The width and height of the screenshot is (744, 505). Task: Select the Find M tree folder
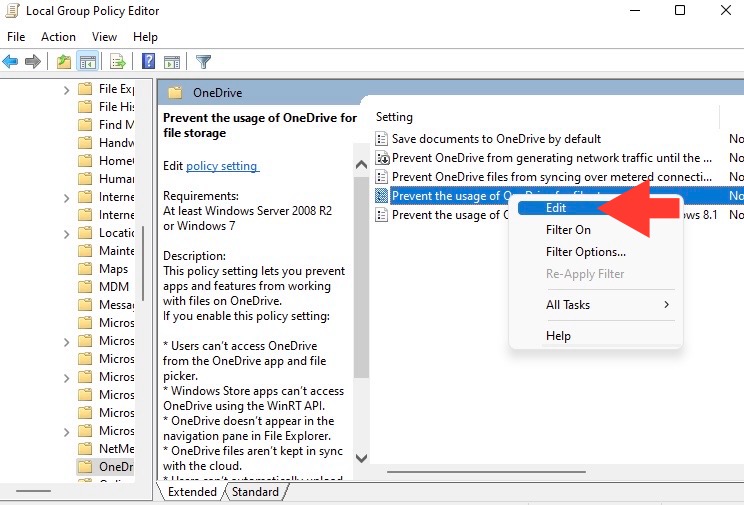pyautogui.click(x=106, y=125)
